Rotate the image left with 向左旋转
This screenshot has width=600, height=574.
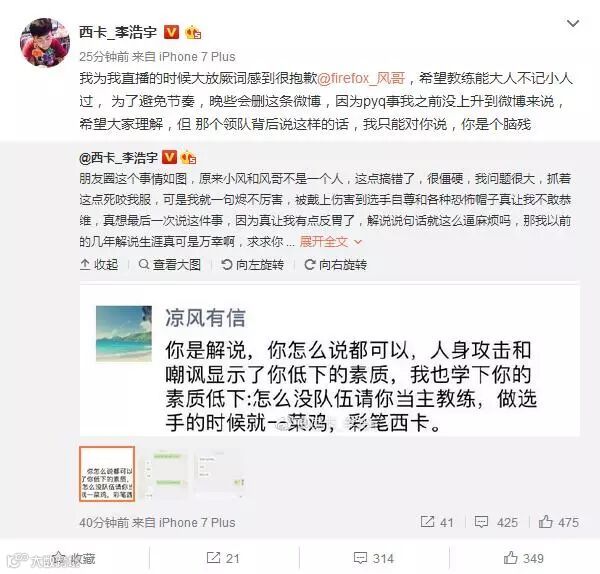(253, 264)
